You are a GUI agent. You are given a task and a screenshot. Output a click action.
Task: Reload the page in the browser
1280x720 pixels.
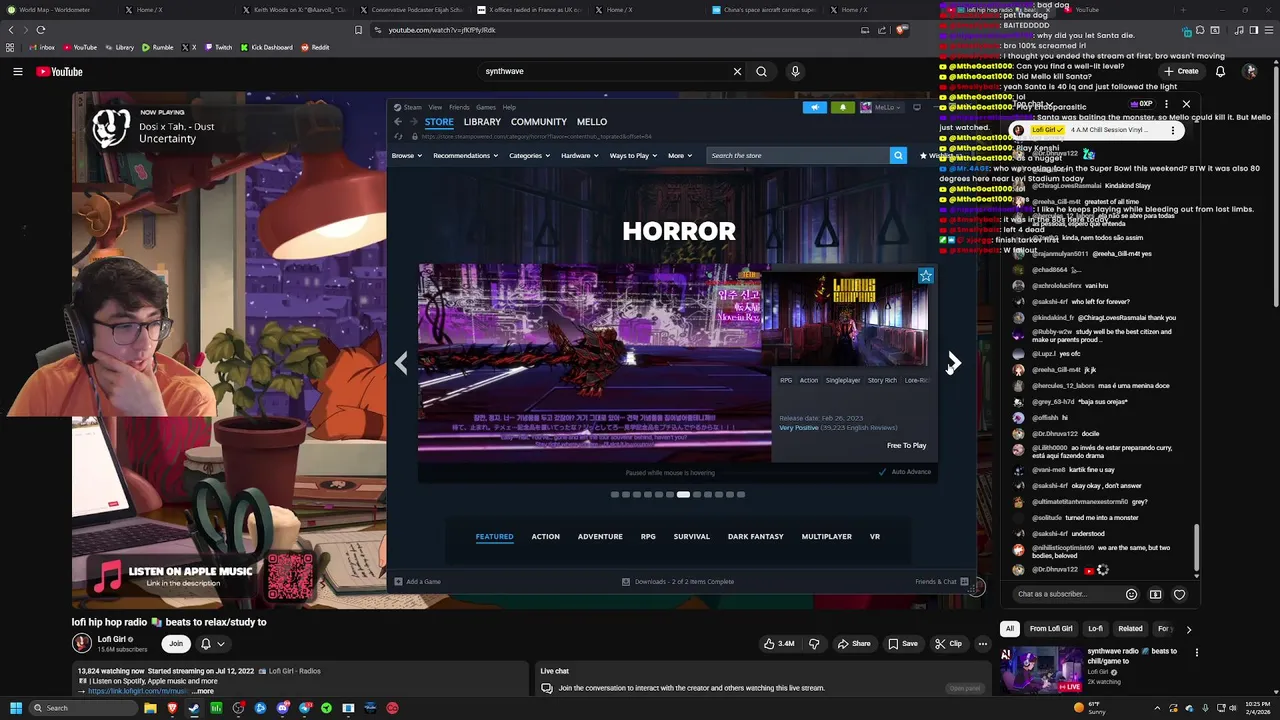click(x=40, y=30)
